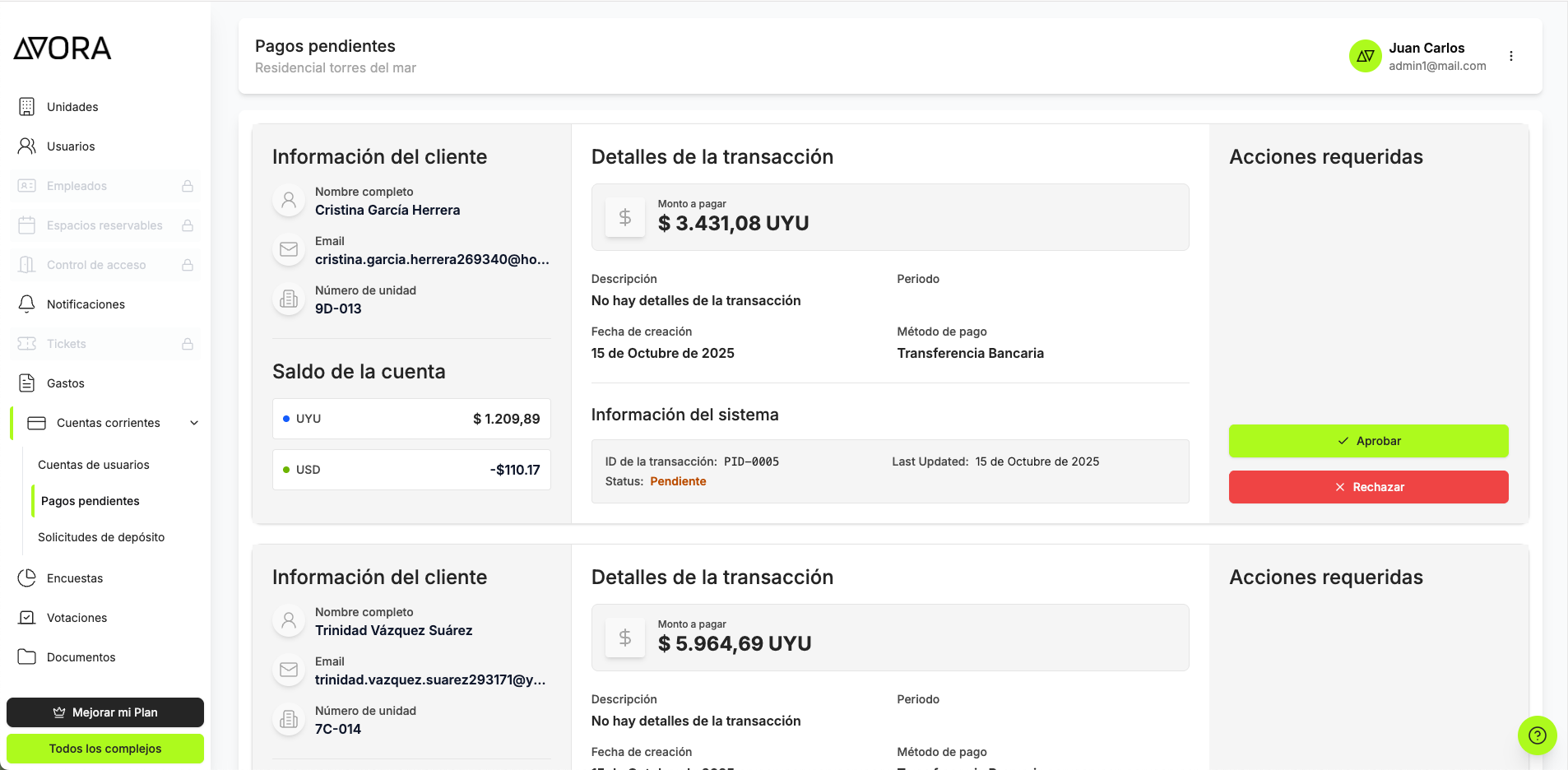
Task: Reject the 3.431,08 UYU transaction
Action: [1368, 486]
